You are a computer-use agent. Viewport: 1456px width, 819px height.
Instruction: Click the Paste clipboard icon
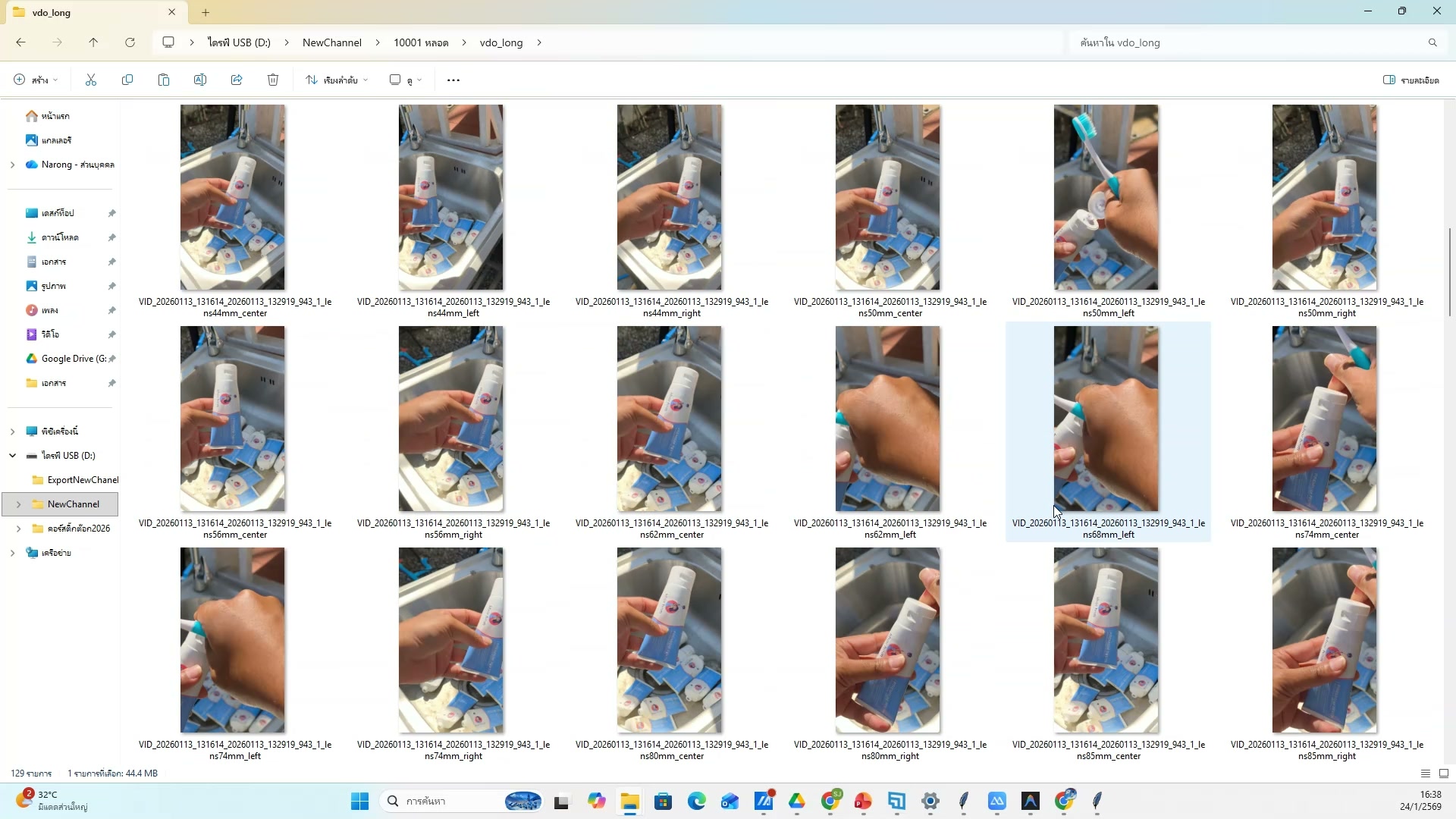164,80
